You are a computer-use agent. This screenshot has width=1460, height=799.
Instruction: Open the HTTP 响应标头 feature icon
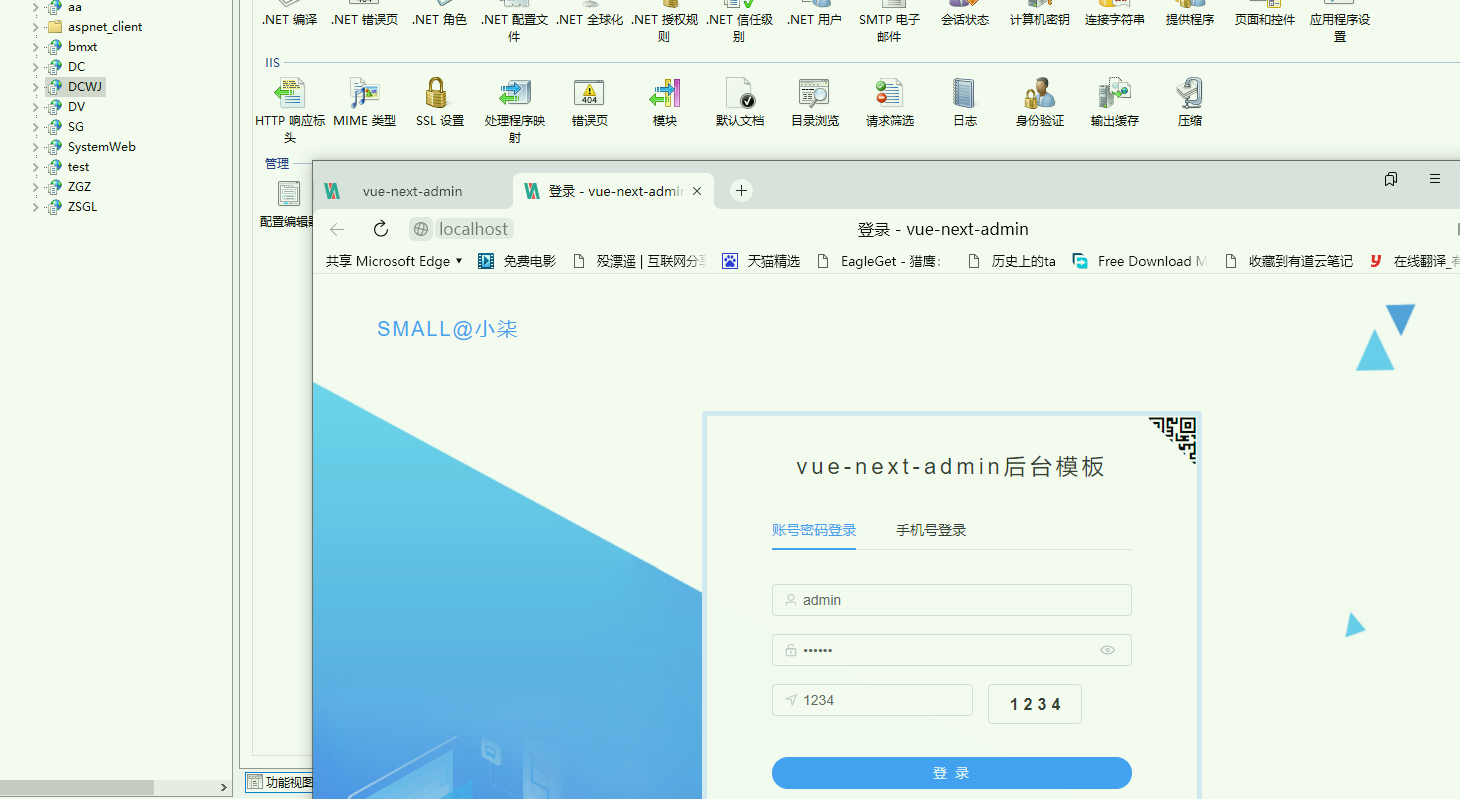click(x=290, y=94)
